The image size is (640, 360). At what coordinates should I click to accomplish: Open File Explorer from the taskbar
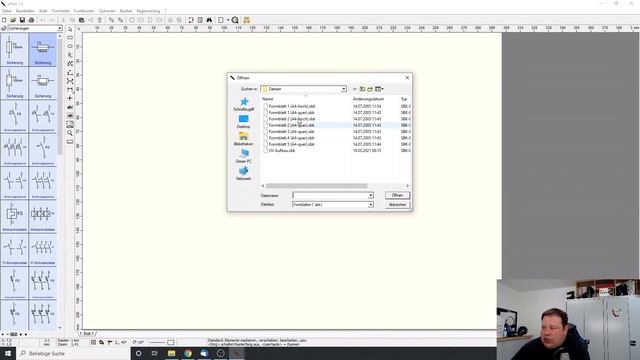171,353
